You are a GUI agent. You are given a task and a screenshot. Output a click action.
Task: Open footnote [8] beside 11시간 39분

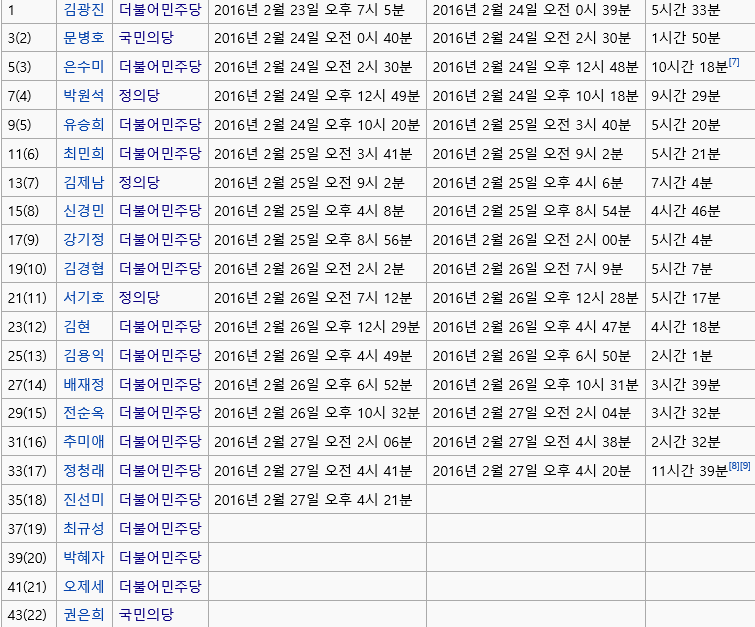click(x=734, y=466)
